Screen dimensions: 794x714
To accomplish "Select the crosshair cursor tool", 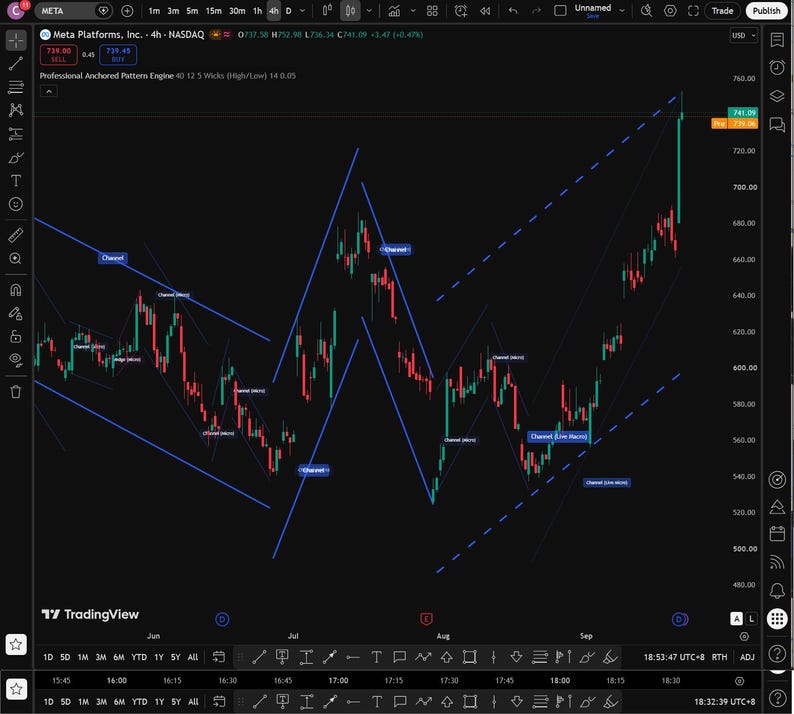I will click(16, 41).
